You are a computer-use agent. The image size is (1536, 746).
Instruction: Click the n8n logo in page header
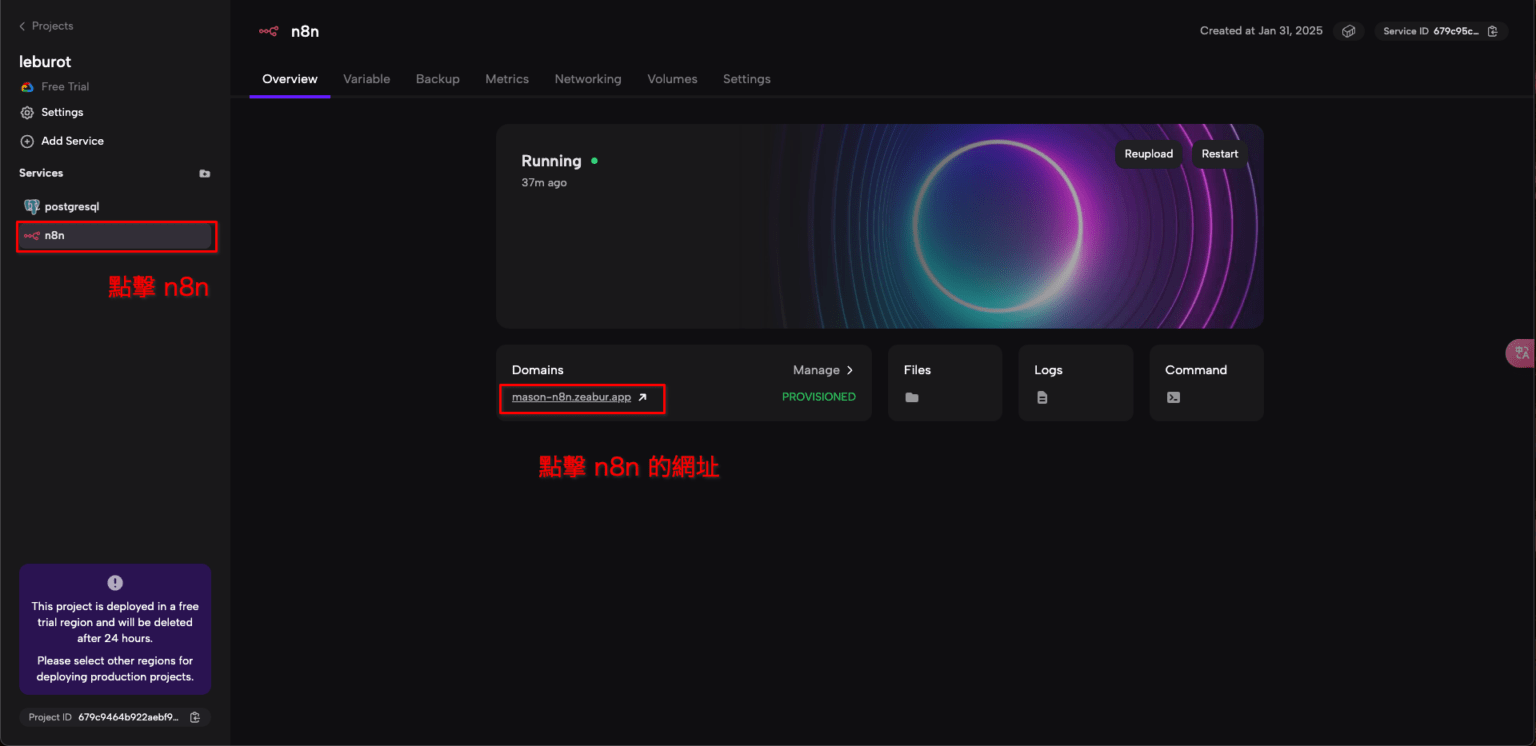pos(268,31)
